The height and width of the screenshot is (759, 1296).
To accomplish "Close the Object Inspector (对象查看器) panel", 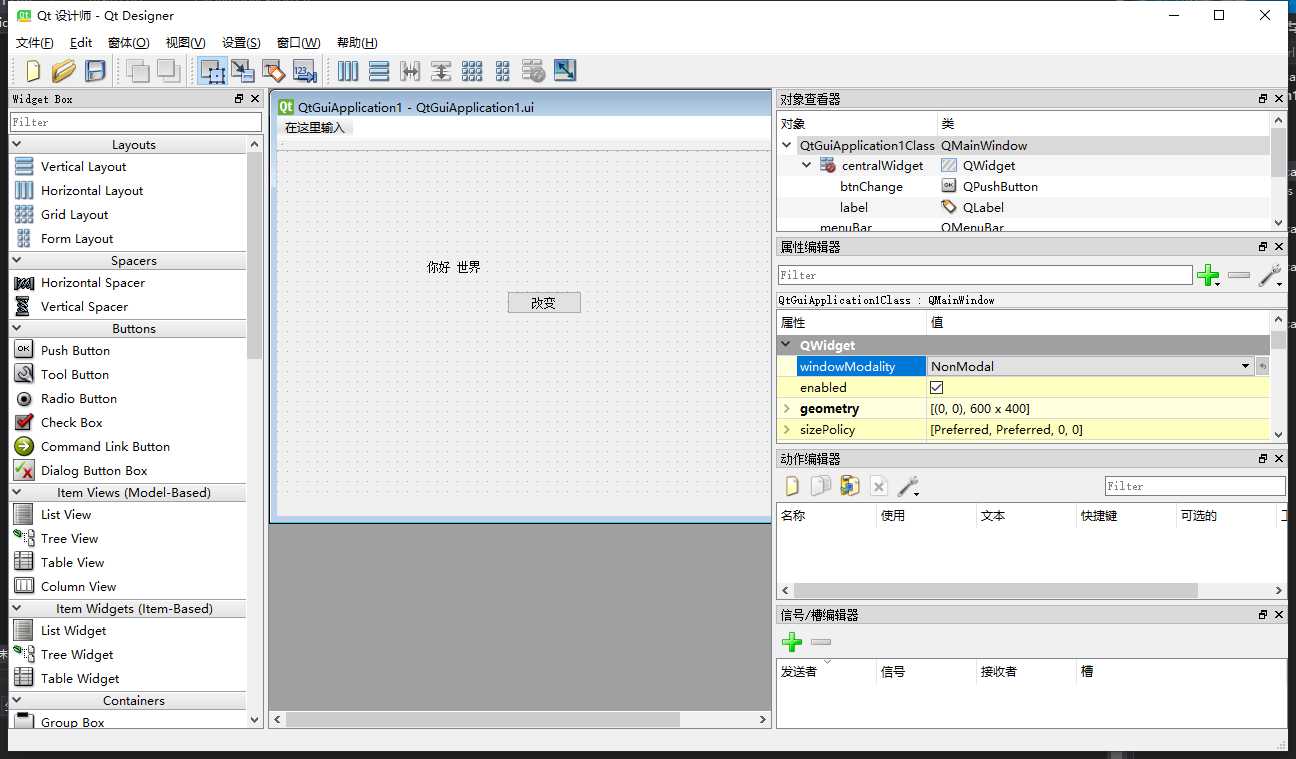I will coord(1279,99).
